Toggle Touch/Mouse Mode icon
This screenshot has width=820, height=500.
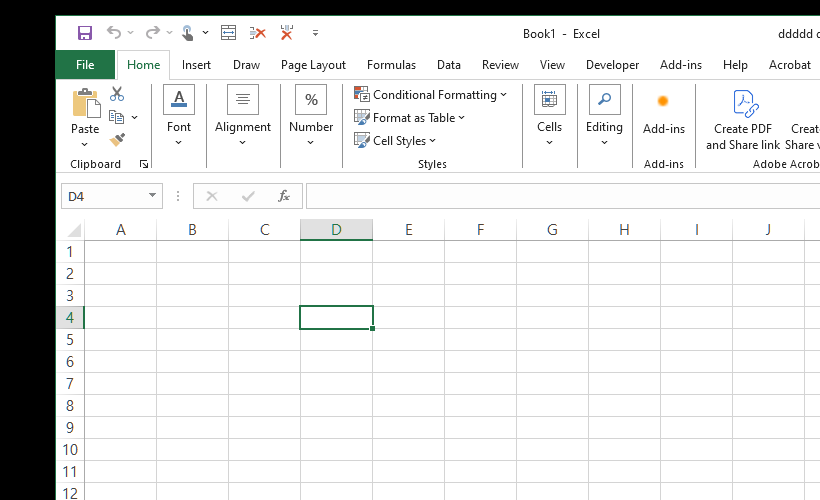click(187, 33)
